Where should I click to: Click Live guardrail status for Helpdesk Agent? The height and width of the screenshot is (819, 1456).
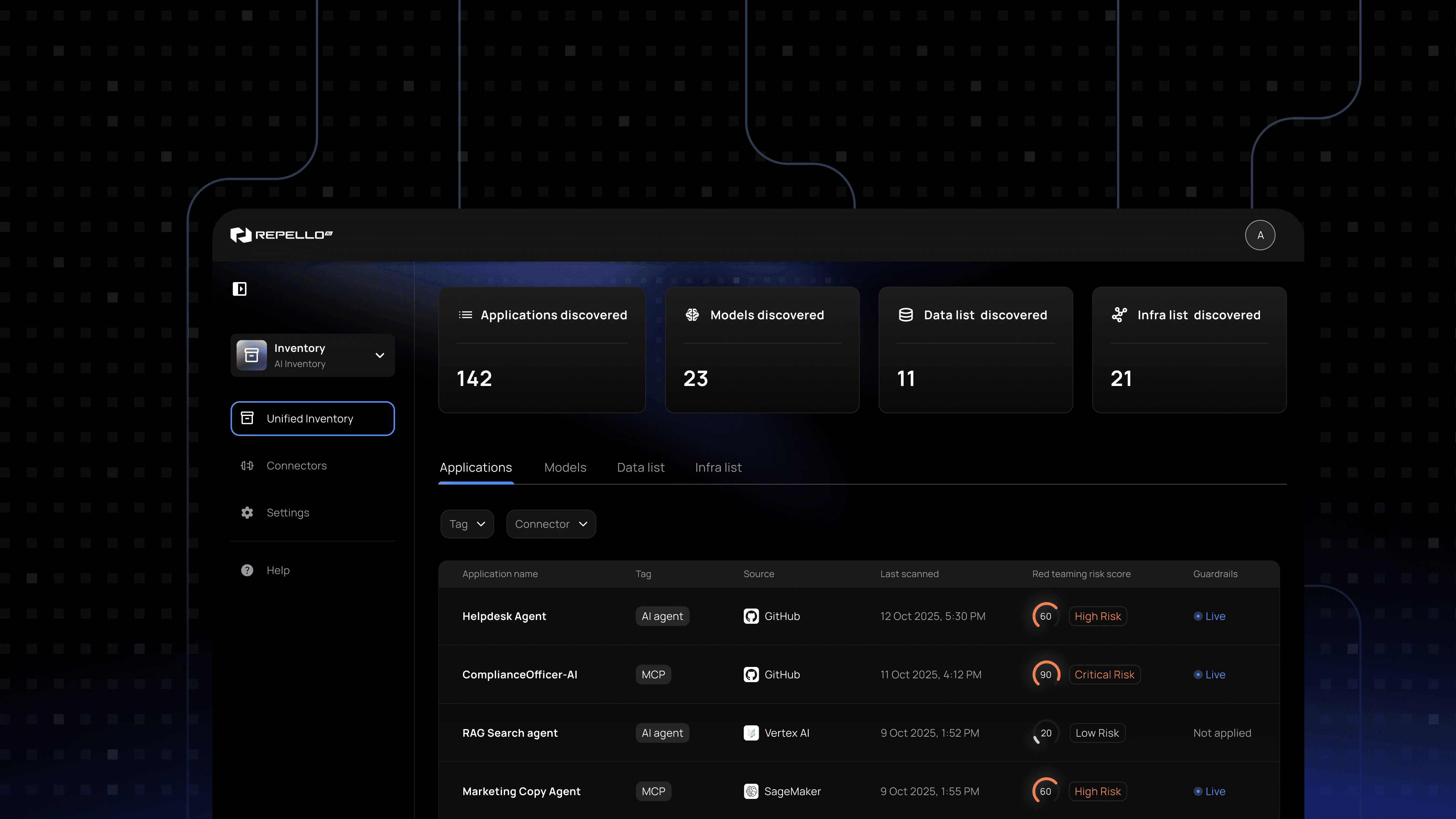(1210, 616)
